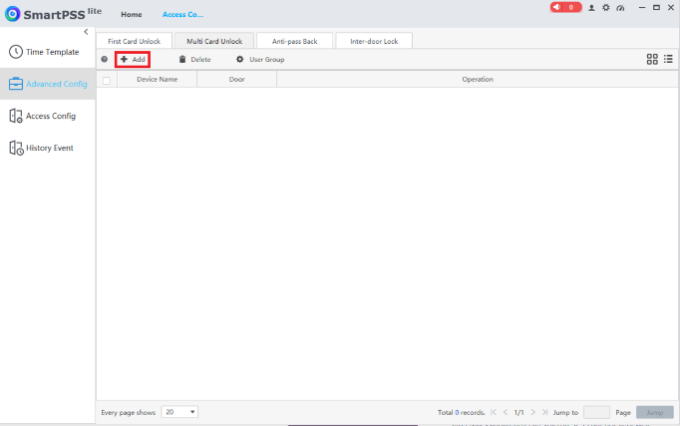Image resolution: width=680 pixels, height=426 pixels.
Task: Open the Access Config section
Action: coord(47,116)
